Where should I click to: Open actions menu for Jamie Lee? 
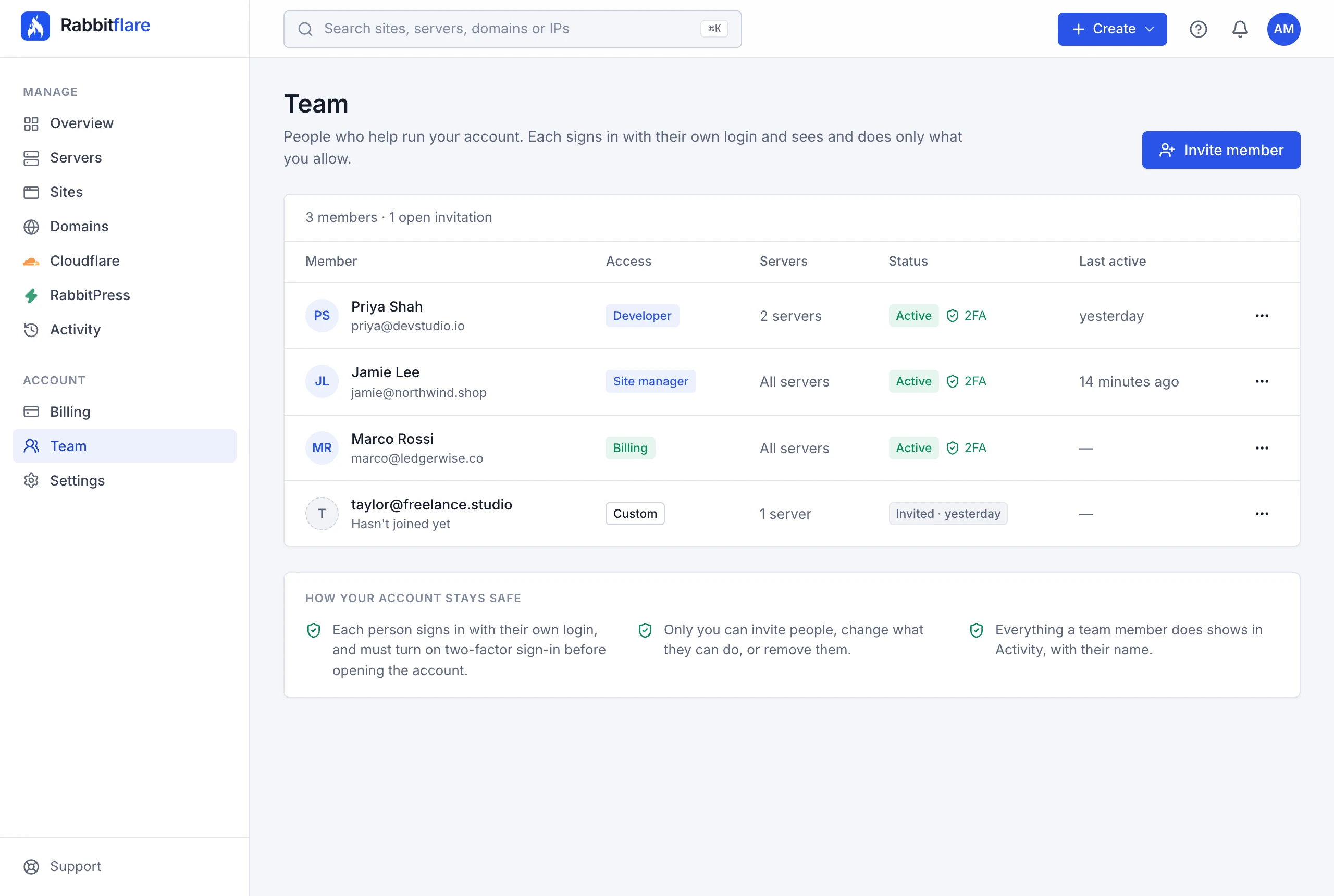tap(1262, 381)
